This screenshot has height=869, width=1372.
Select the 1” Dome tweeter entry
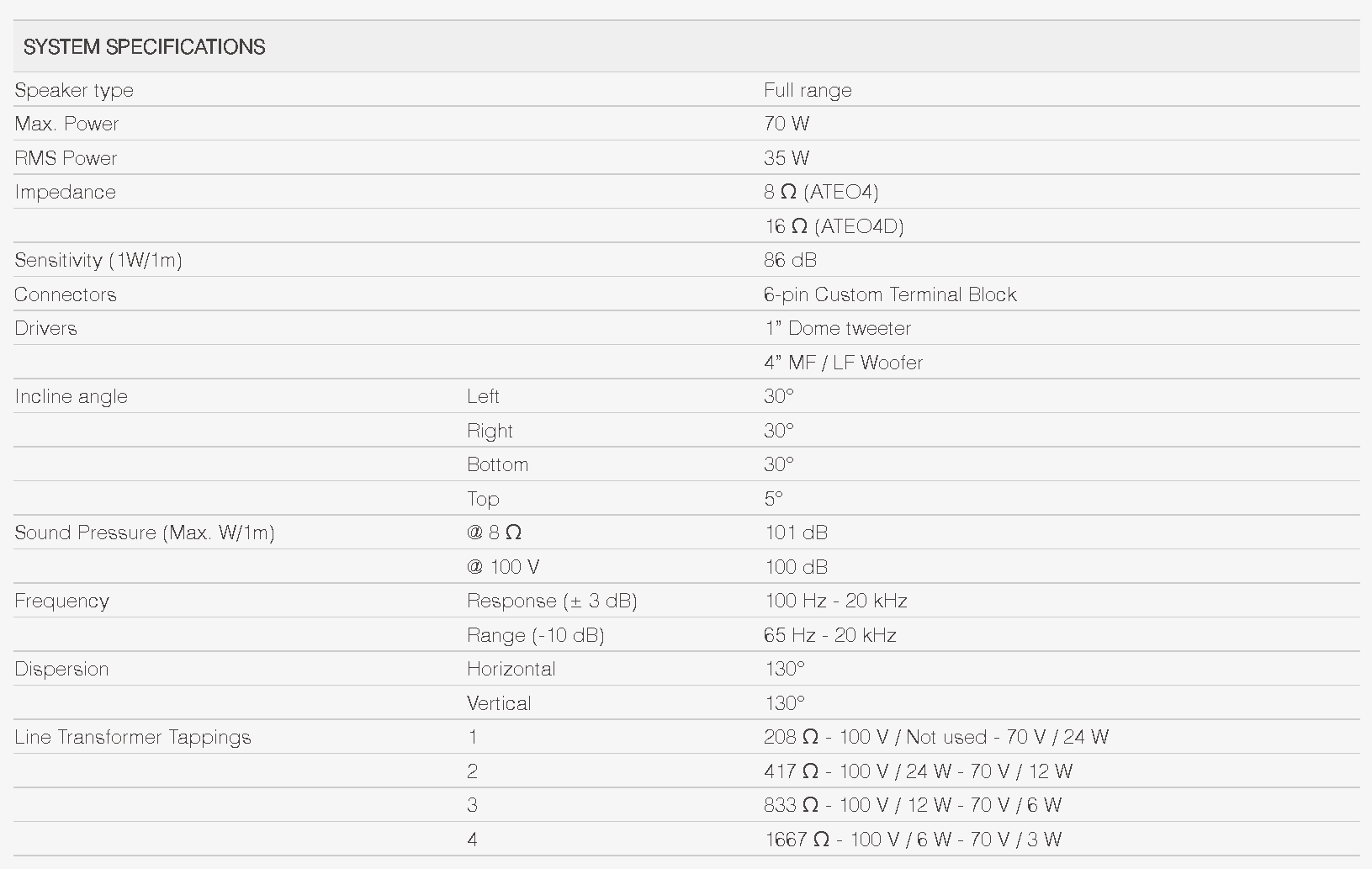click(837, 328)
